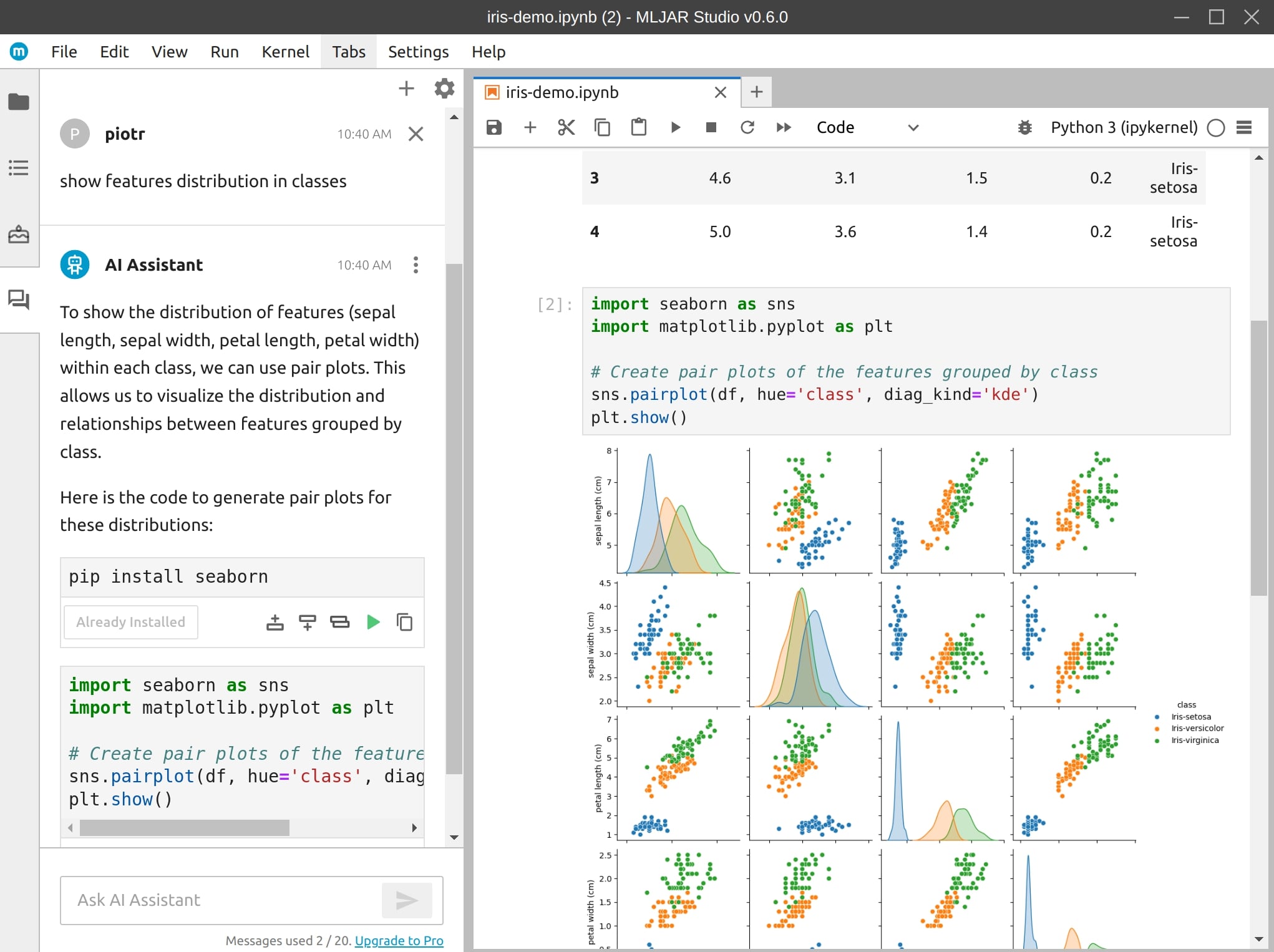Click the Fast-forward cells icon
This screenshot has height=952, width=1274.
click(x=783, y=127)
